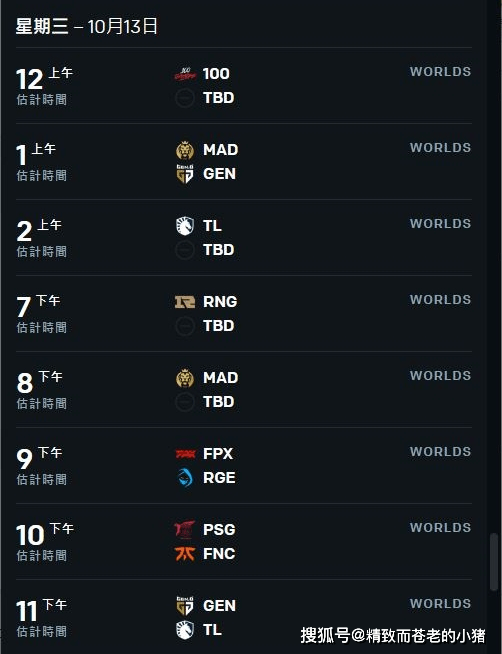Open the WORLDS label for FPX vs RGE
The image size is (502, 654).
[x=440, y=452]
